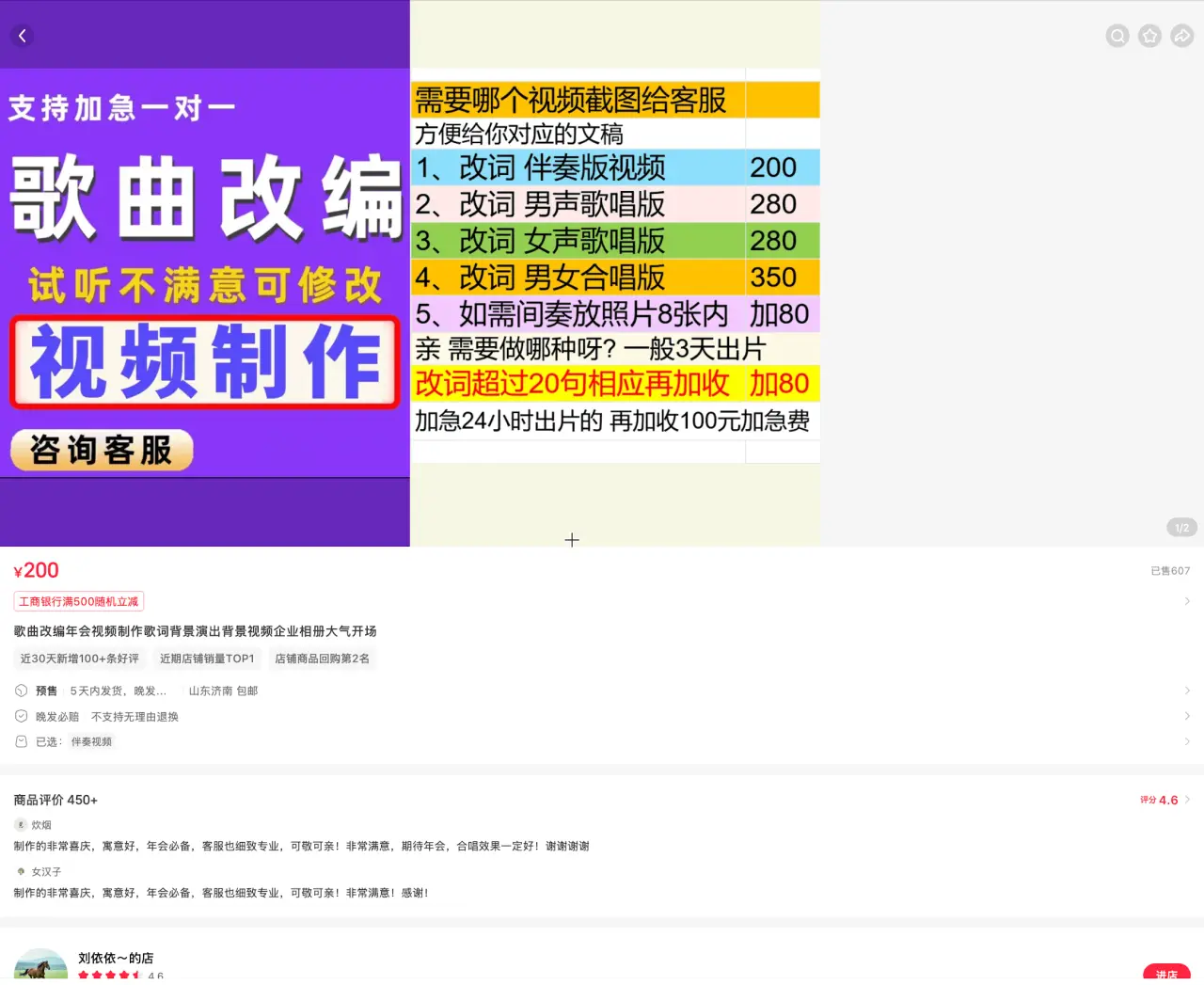Expand the 已选 伴奏视频 option chevron

click(1187, 741)
